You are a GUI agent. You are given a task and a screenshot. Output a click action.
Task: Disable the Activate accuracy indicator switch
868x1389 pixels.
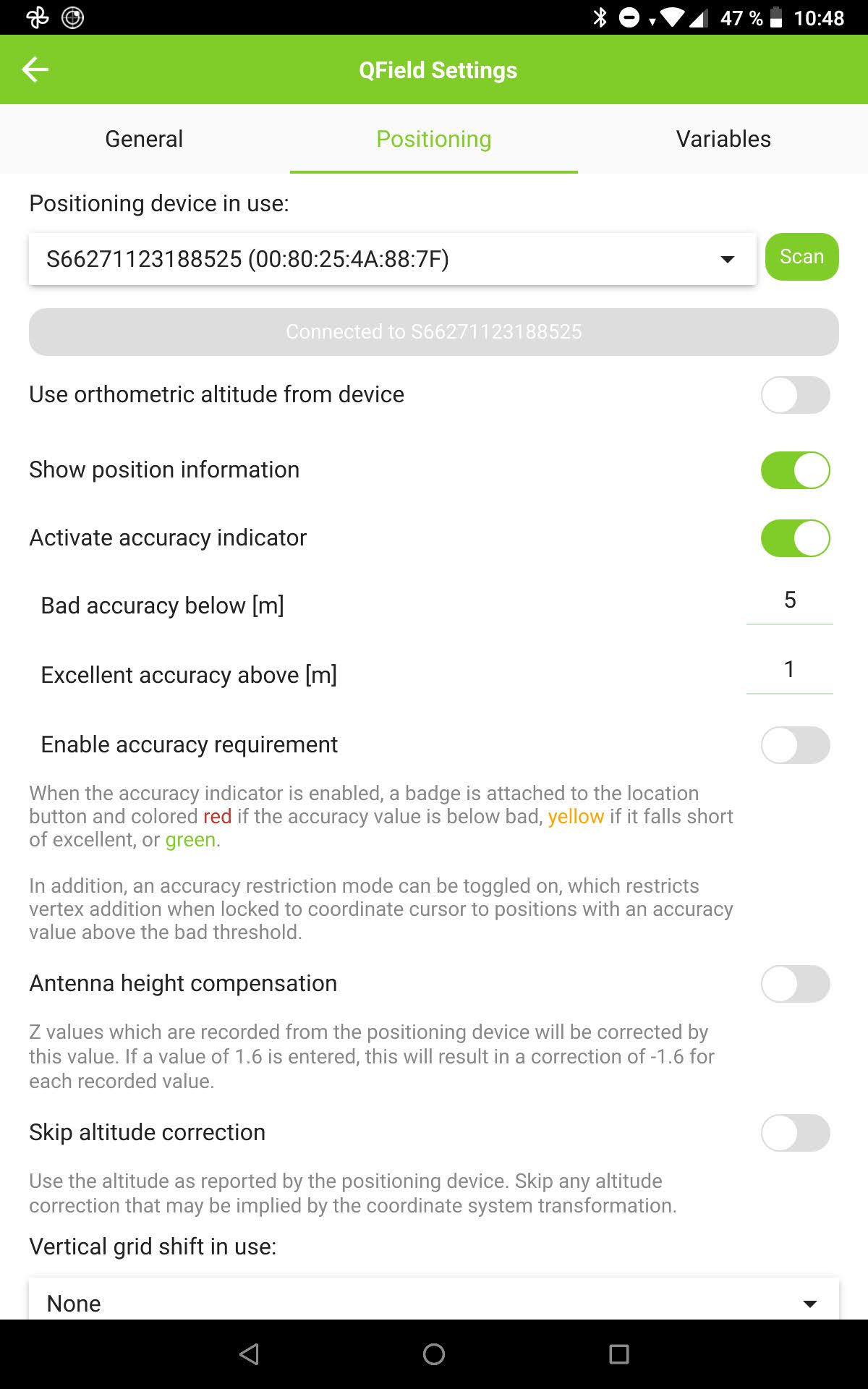click(795, 538)
